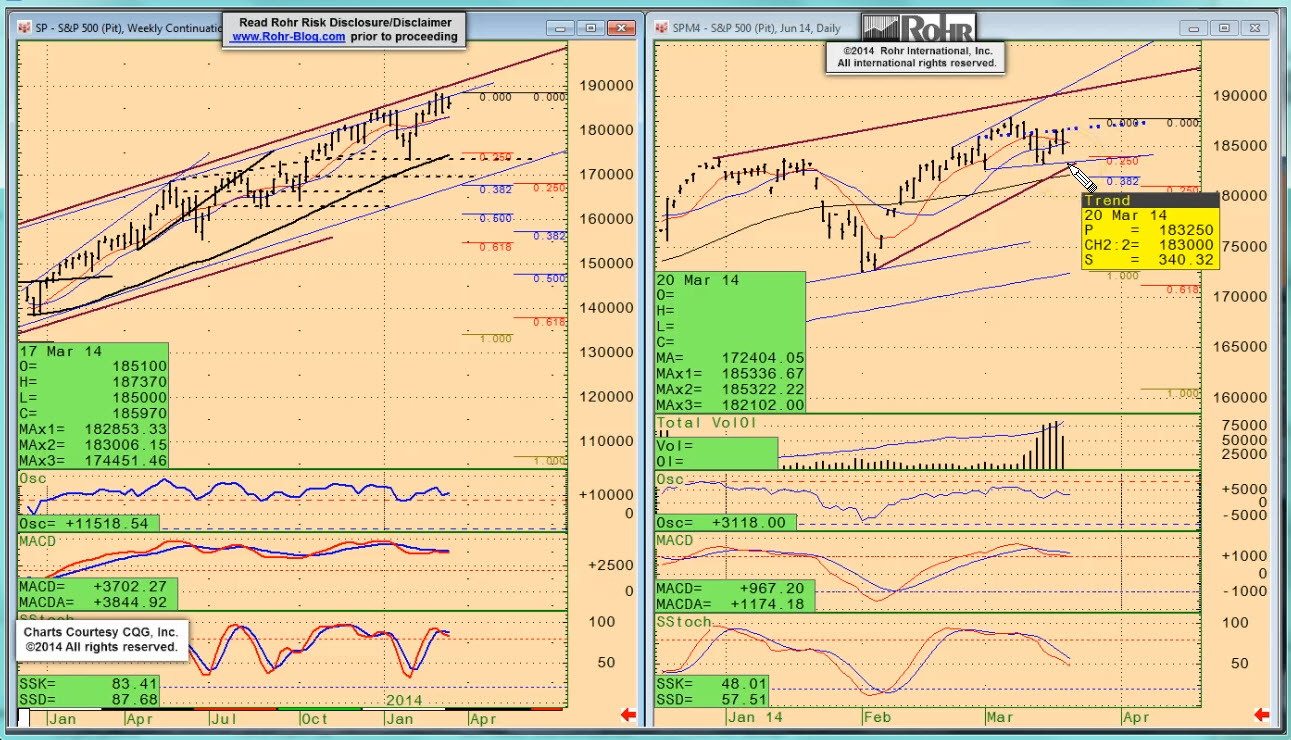The height and width of the screenshot is (740, 1291).
Task: Click the 20 Mar 14 daily data box
Action: pyautogui.click(x=730, y=342)
